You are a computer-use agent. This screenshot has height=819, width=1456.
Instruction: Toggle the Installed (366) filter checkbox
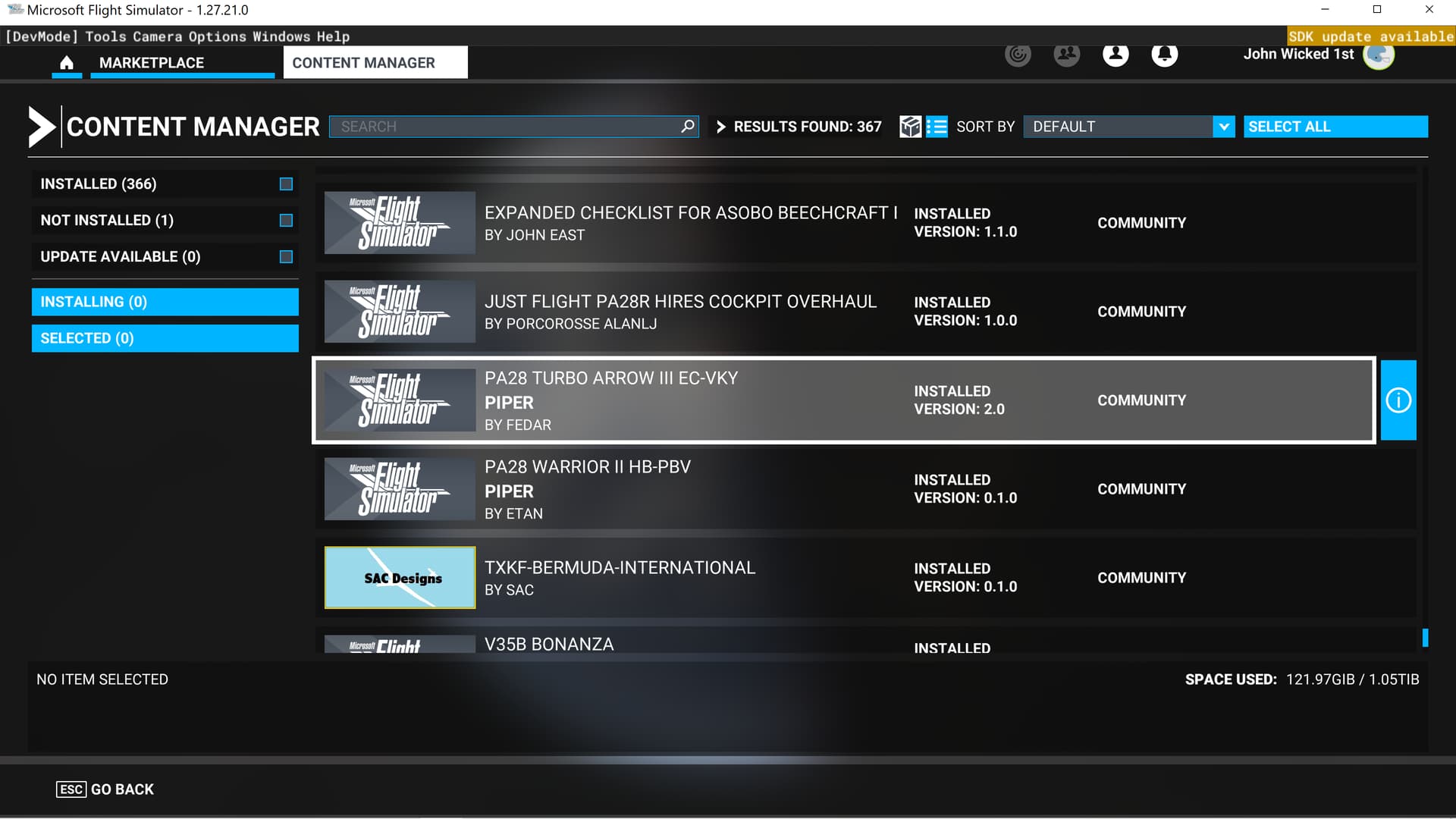pos(286,184)
